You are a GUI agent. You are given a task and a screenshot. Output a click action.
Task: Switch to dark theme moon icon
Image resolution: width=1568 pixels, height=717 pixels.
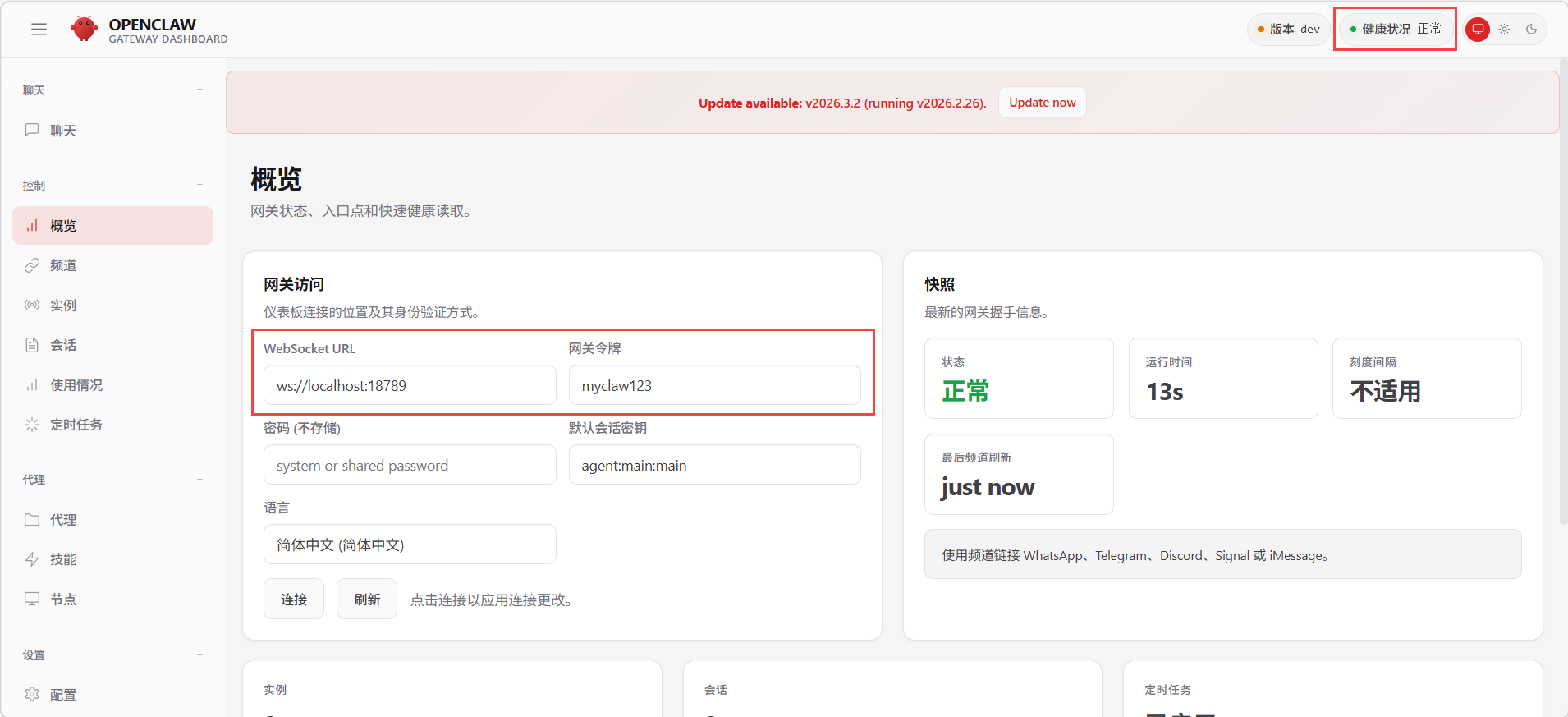coord(1531,30)
